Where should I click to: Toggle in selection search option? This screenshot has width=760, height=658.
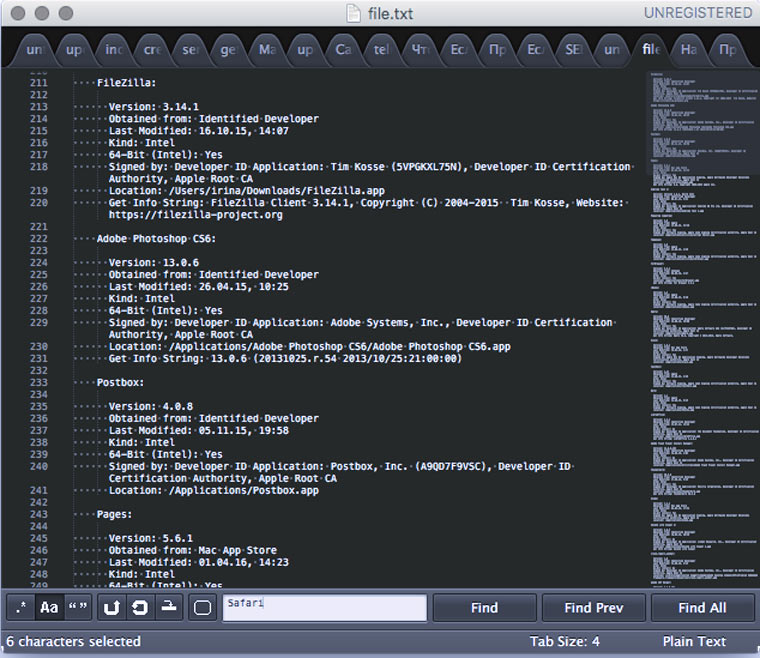(169, 608)
